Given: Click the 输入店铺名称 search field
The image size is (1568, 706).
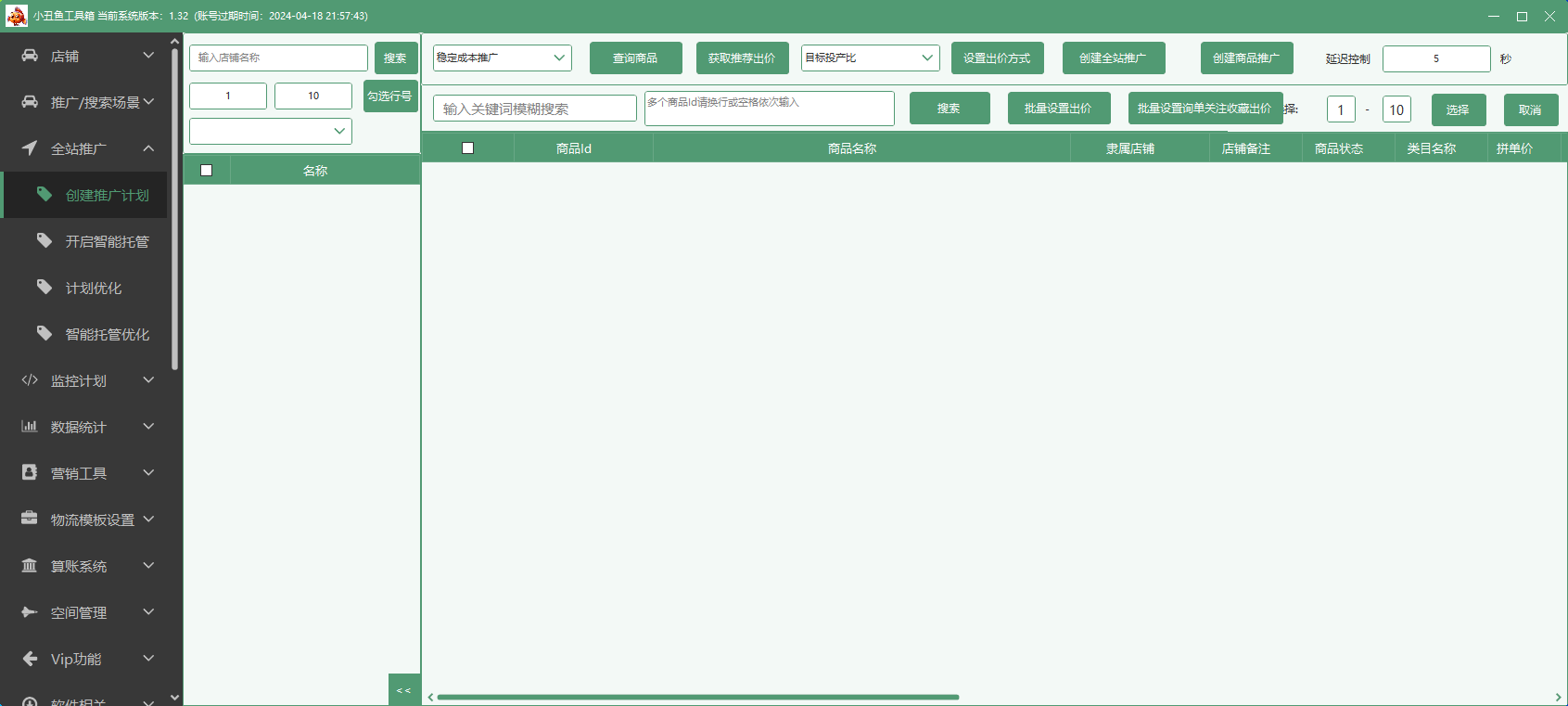Looking at the screenshot, I should pos(278,58).
